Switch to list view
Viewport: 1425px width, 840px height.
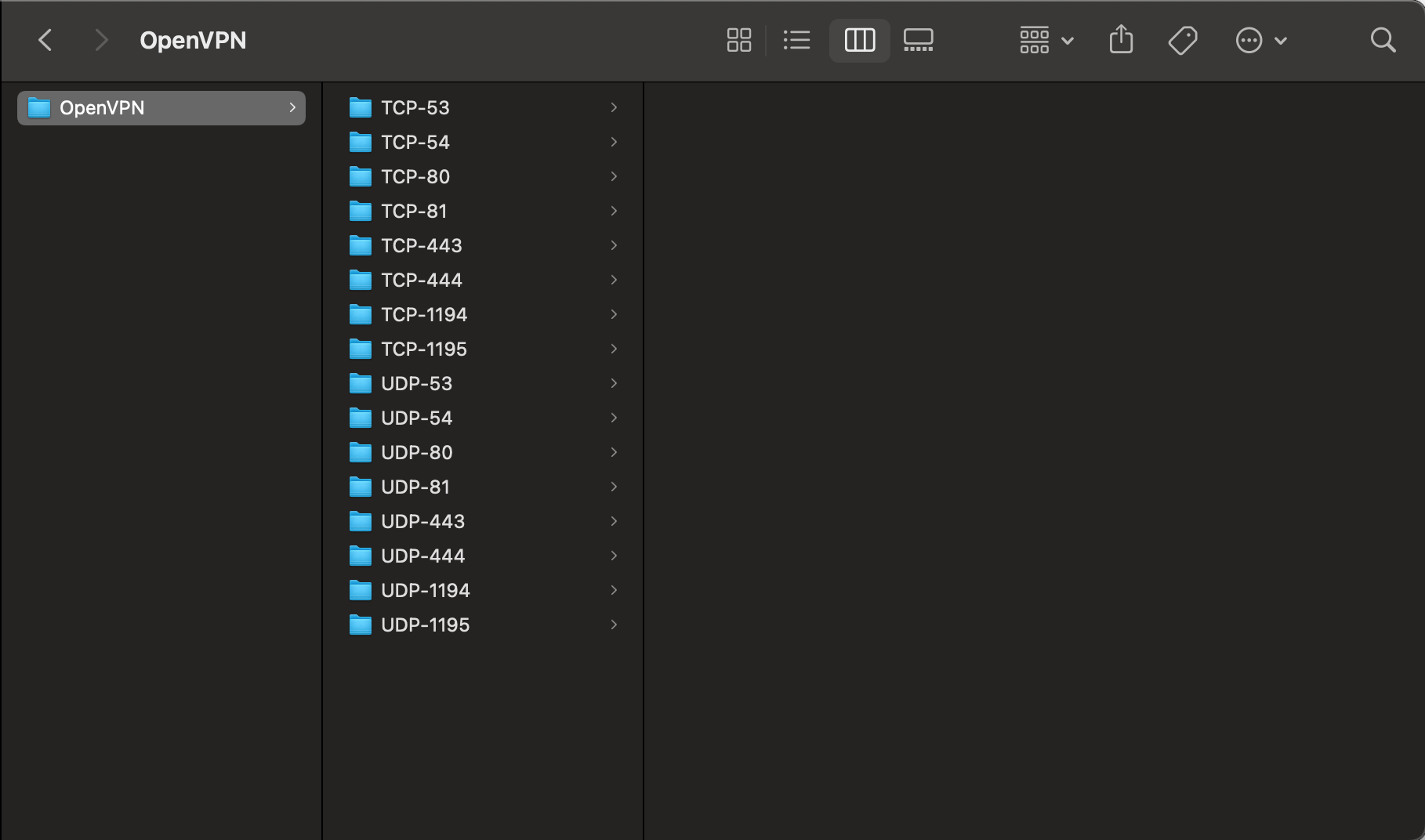coord(797,40)
